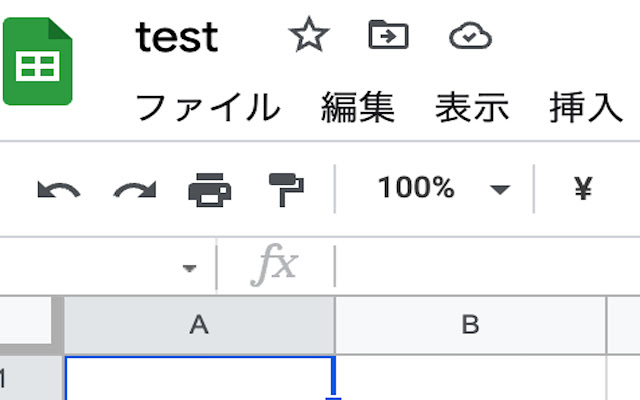This screenshot has width=640, height=400.
Task: Click the move to folder icon
Action: pos(388,35)
